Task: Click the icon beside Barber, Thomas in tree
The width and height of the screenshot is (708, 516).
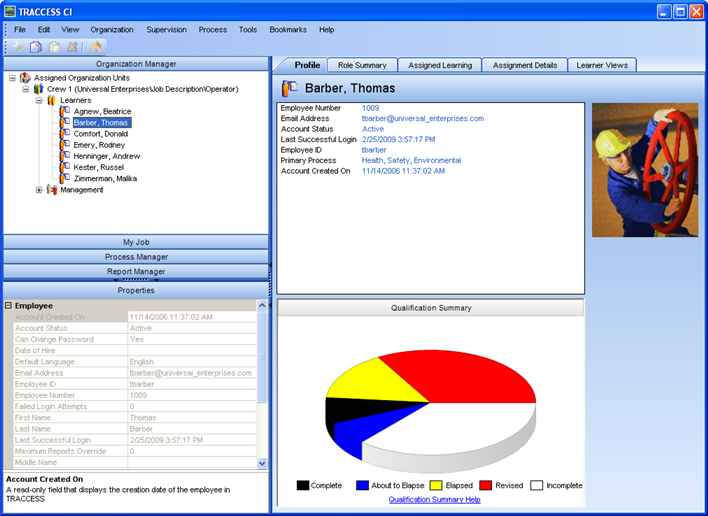Action: click(x=65, y=122)
